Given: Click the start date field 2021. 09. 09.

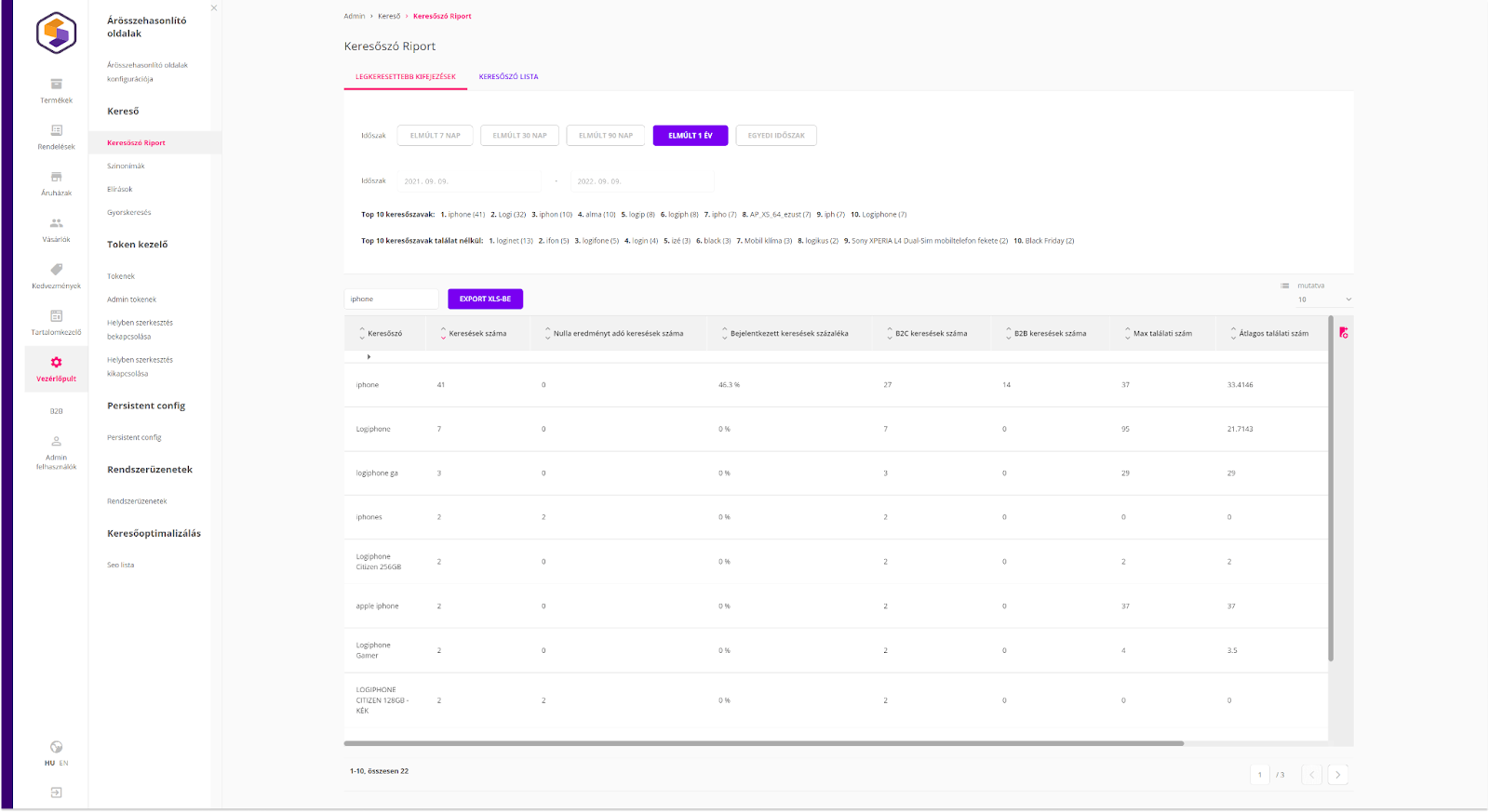Looking at the screenshot, I should (x=469, y=181).
